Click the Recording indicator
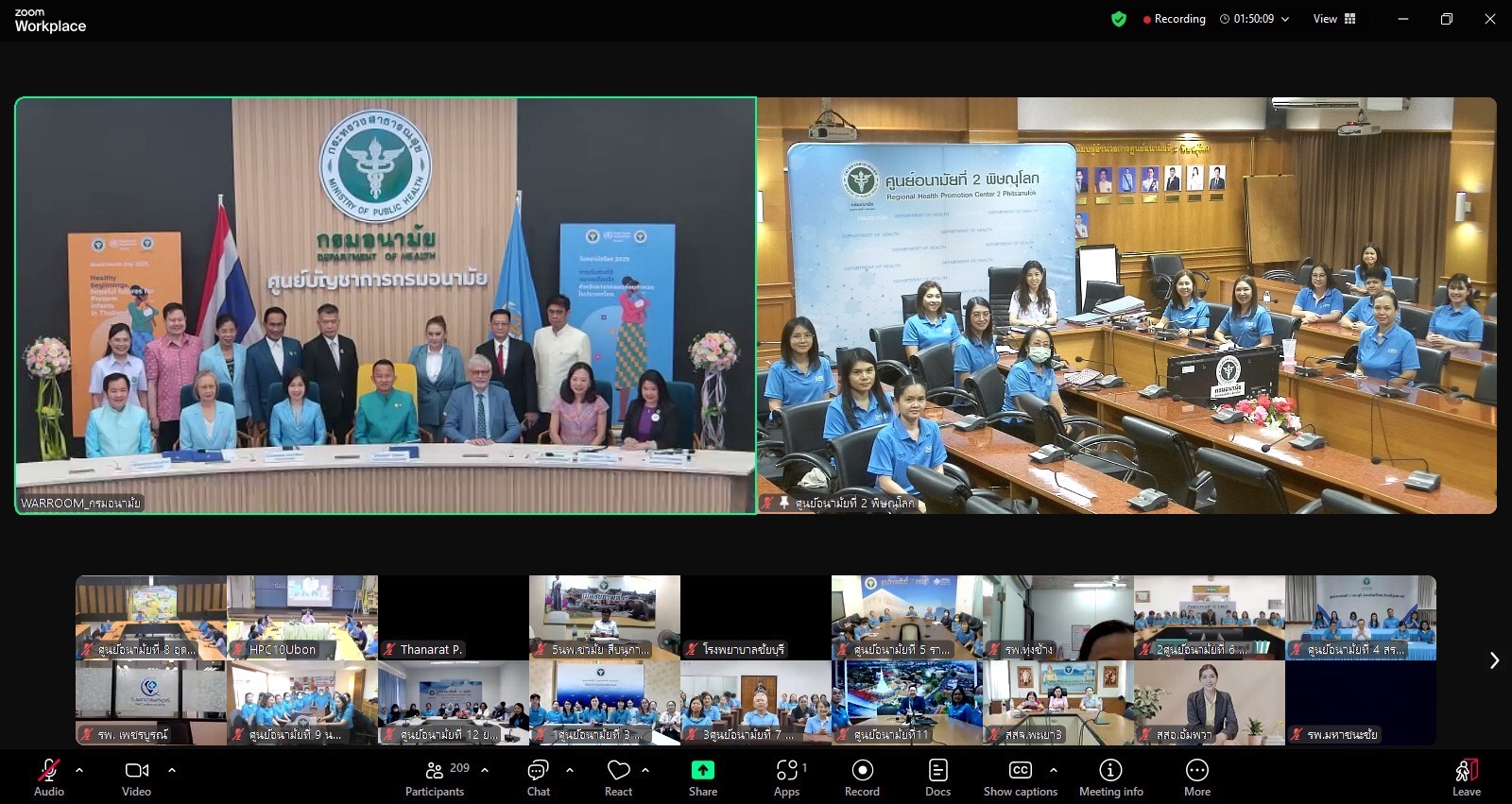The width and height of the screenshot is (1512, 804). pyautogui.click(x=1175, y=19)
